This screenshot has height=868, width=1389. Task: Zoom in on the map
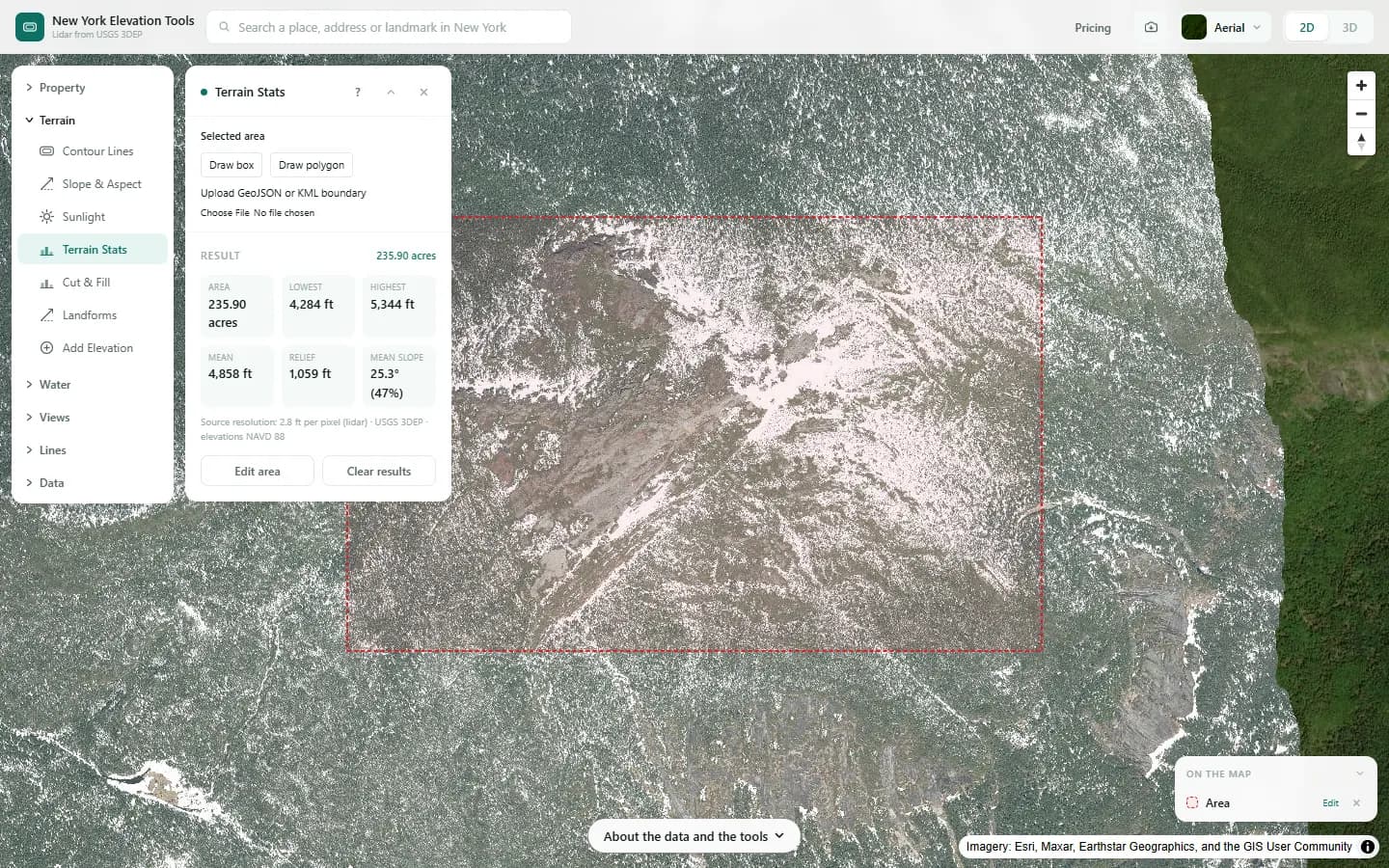pyautogui.click(x=1361, y=86)
